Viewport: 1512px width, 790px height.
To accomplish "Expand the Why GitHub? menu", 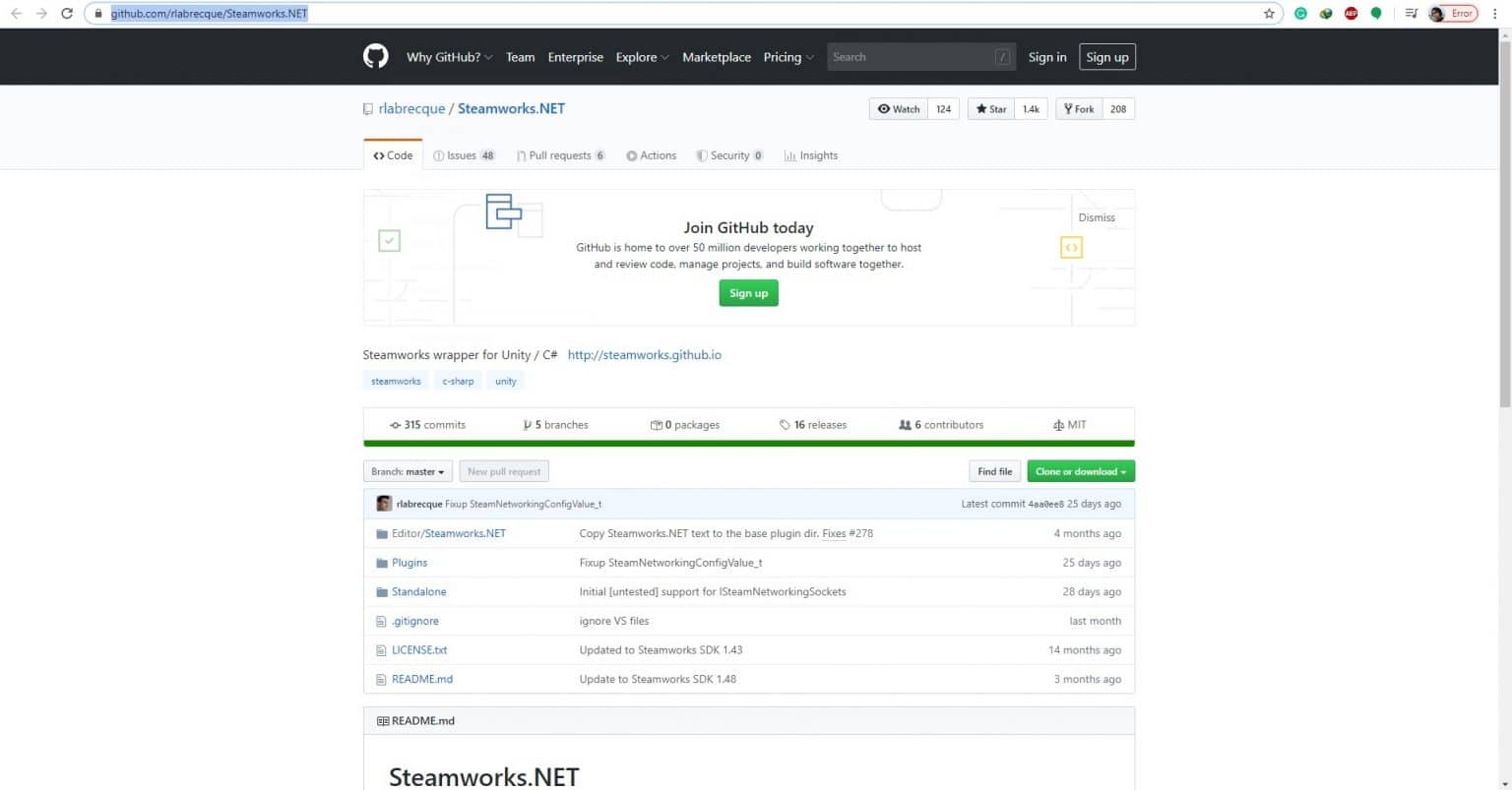I will tap(449, 57).
